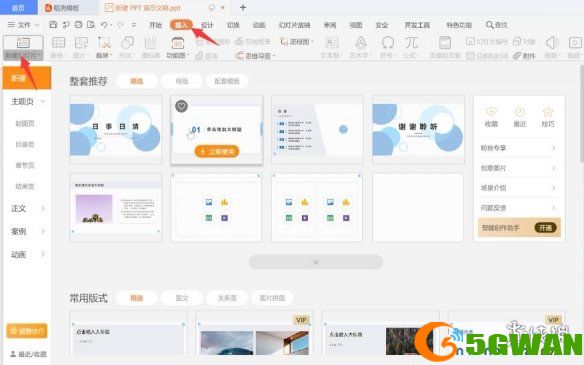Click the attachment (附件) paperclip icon

pyautogui.click(x=524, y=56)
